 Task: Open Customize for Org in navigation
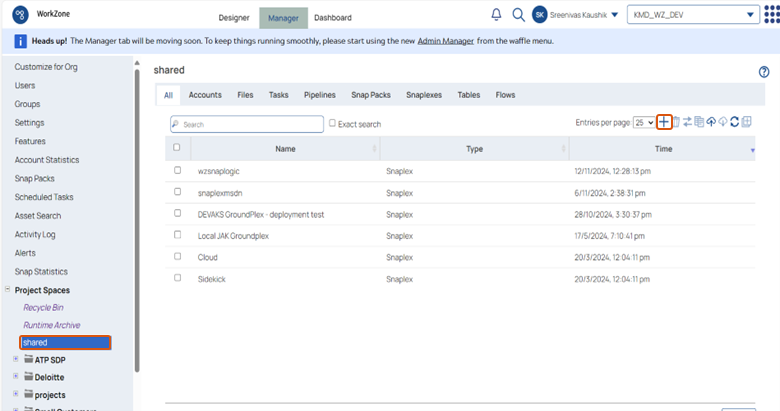[46, 67]
